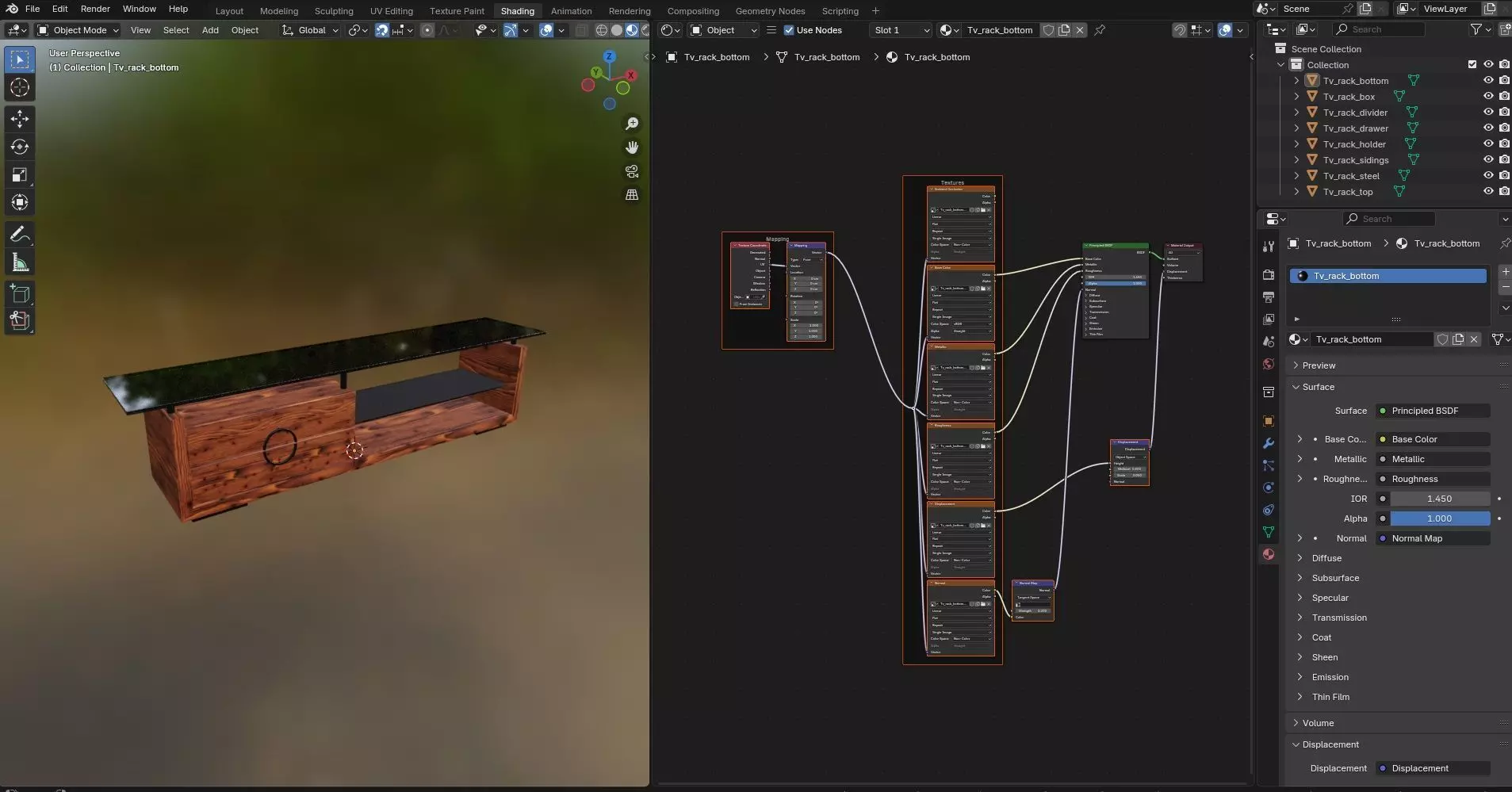Open the Render menu
Screen dimensions: 1512x792
tap(95, 9)
